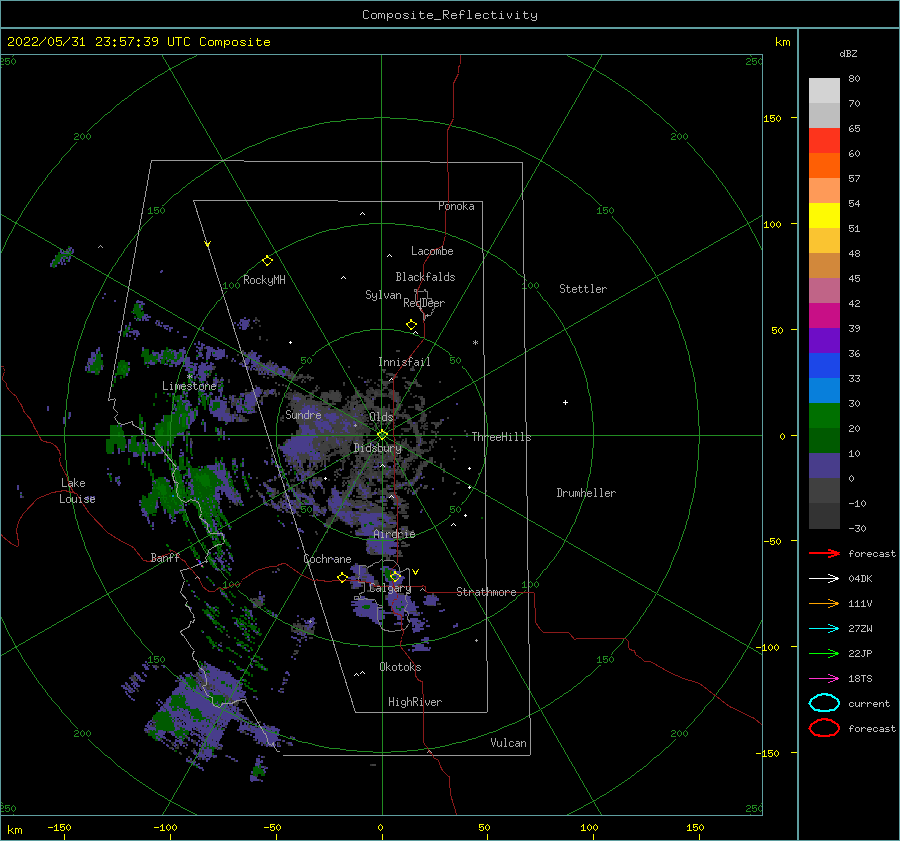Select the orange 111V arrow legend icon
The height and width of the screenshot is (841, 900).
(x=824, y=603)
